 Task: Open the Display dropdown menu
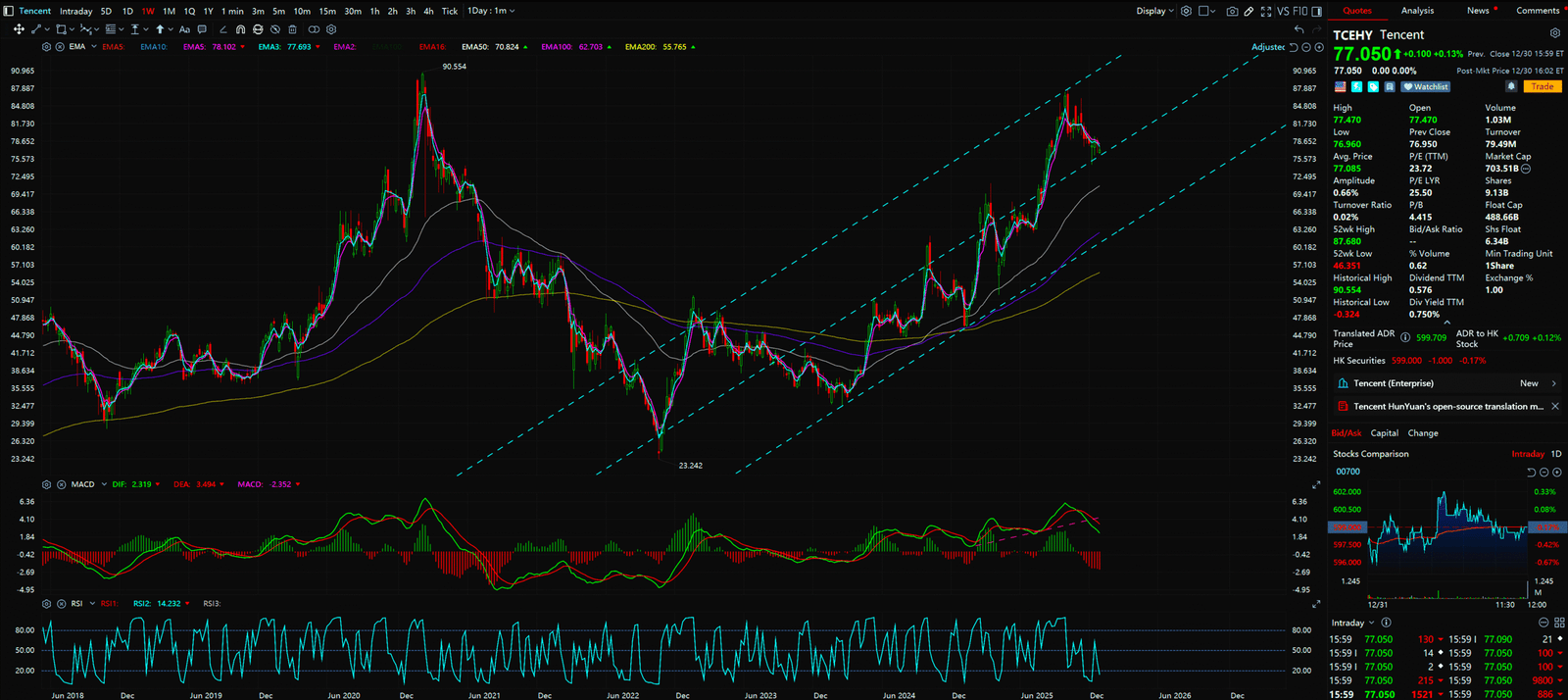click(1154, 11)
